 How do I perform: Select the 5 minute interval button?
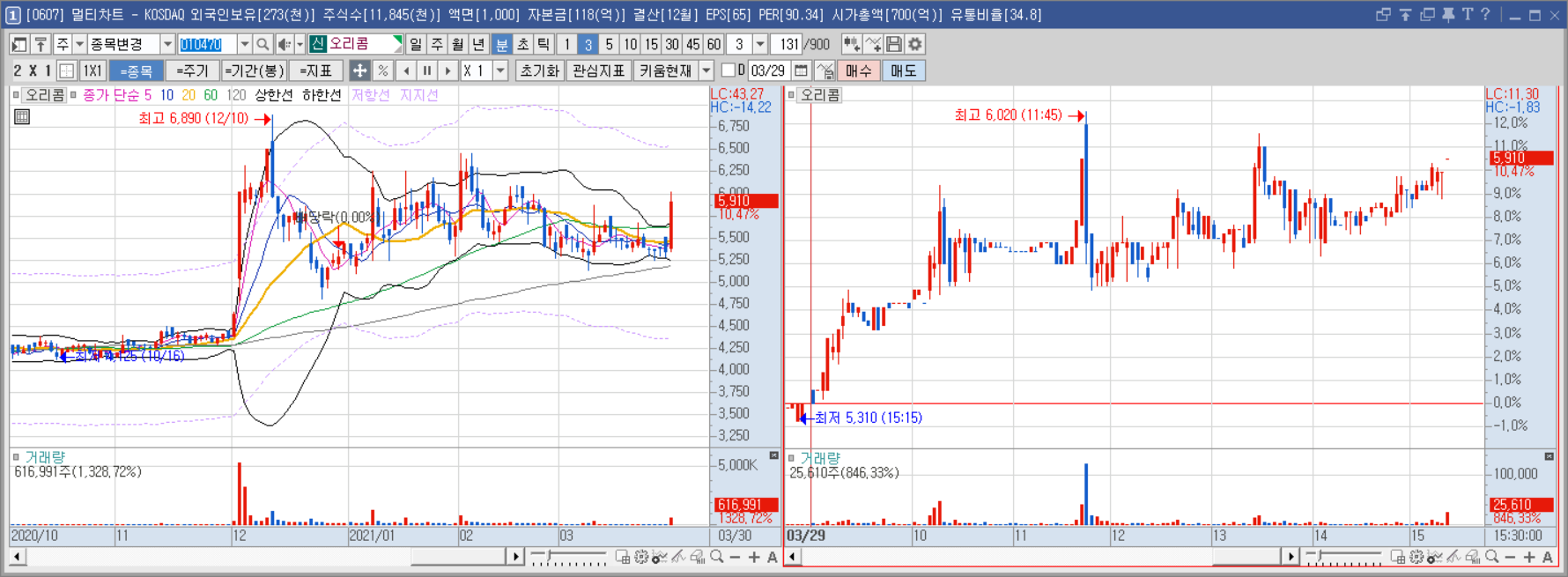(609, 44)
